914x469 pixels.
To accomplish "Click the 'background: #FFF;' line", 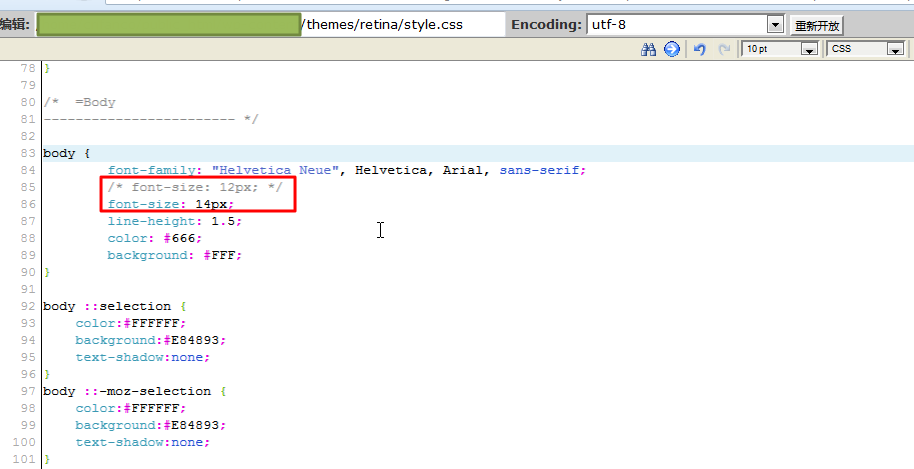I will [x=174, y=255].
